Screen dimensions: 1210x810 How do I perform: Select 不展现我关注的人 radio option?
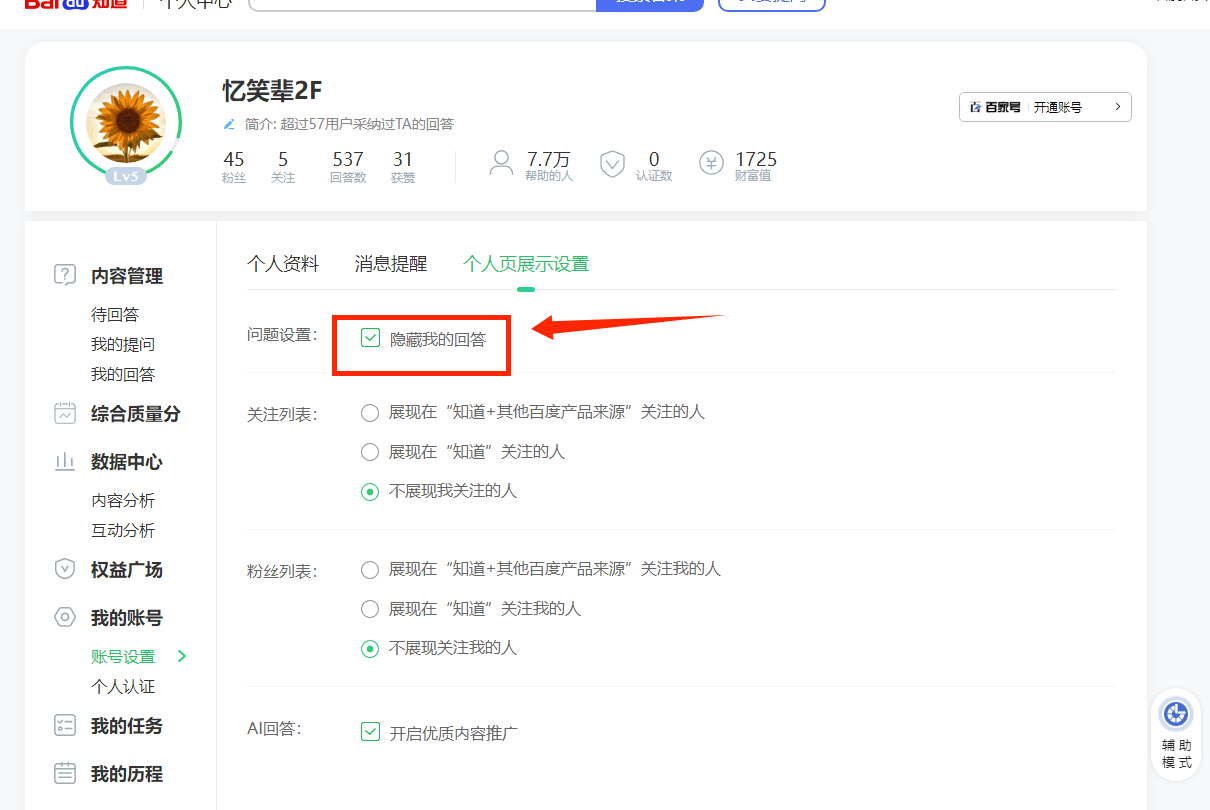(370, 491)
